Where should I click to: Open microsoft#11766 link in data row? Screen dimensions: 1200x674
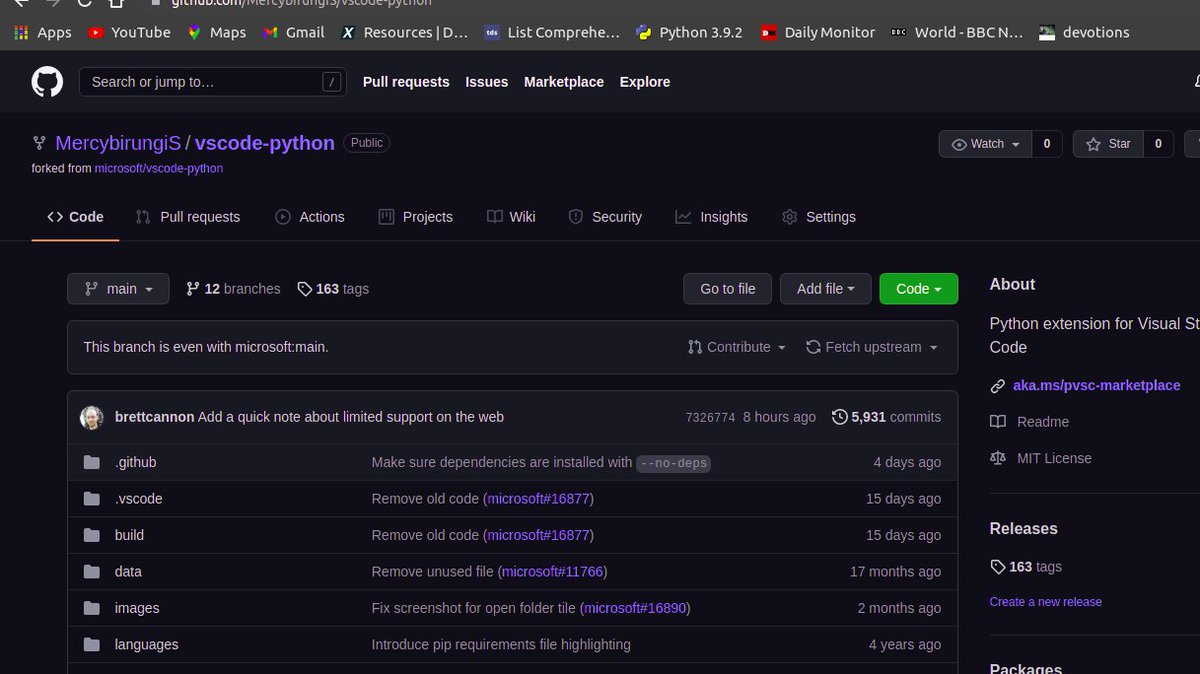pyautogui.click(x=552, y=572)
